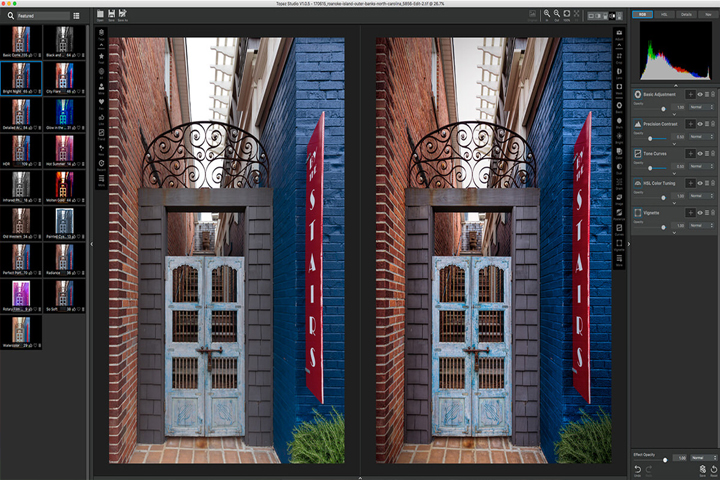Show the Original image icon
This screenshot has width=720, height=480.
click(533, 14)
